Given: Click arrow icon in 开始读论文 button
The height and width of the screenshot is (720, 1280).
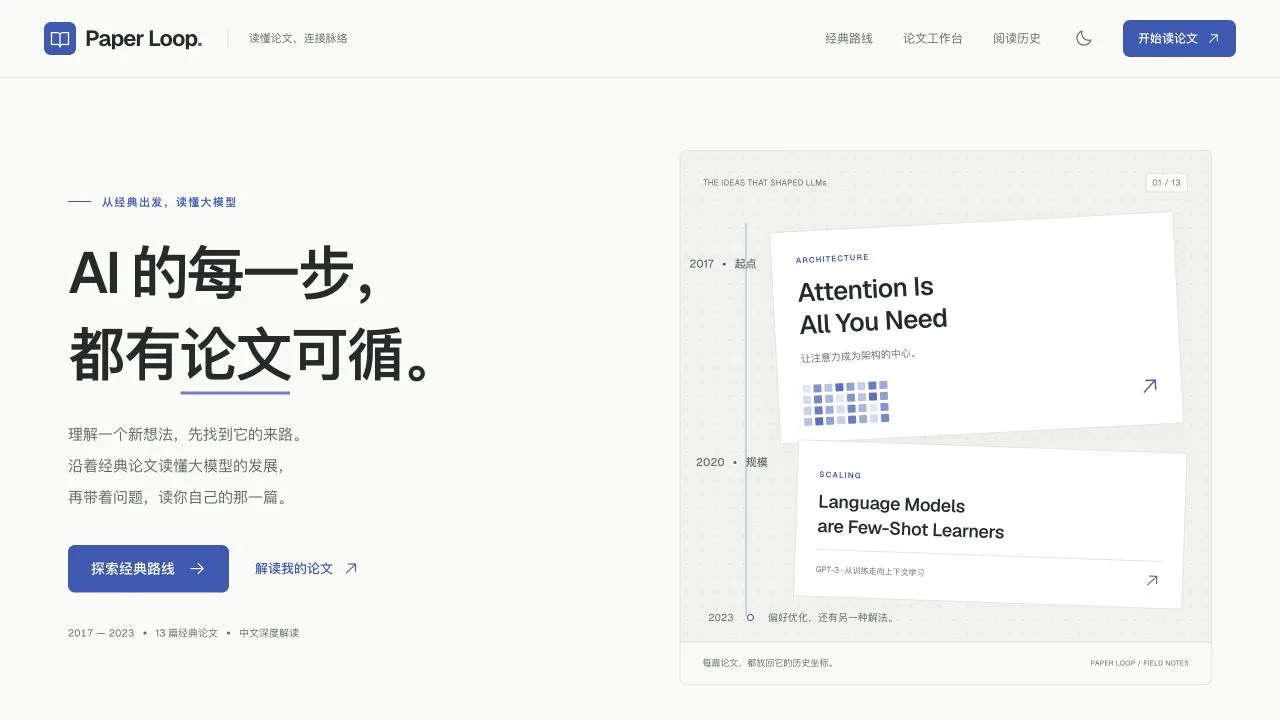Looking at the screenshot, I should (1214, 38).
